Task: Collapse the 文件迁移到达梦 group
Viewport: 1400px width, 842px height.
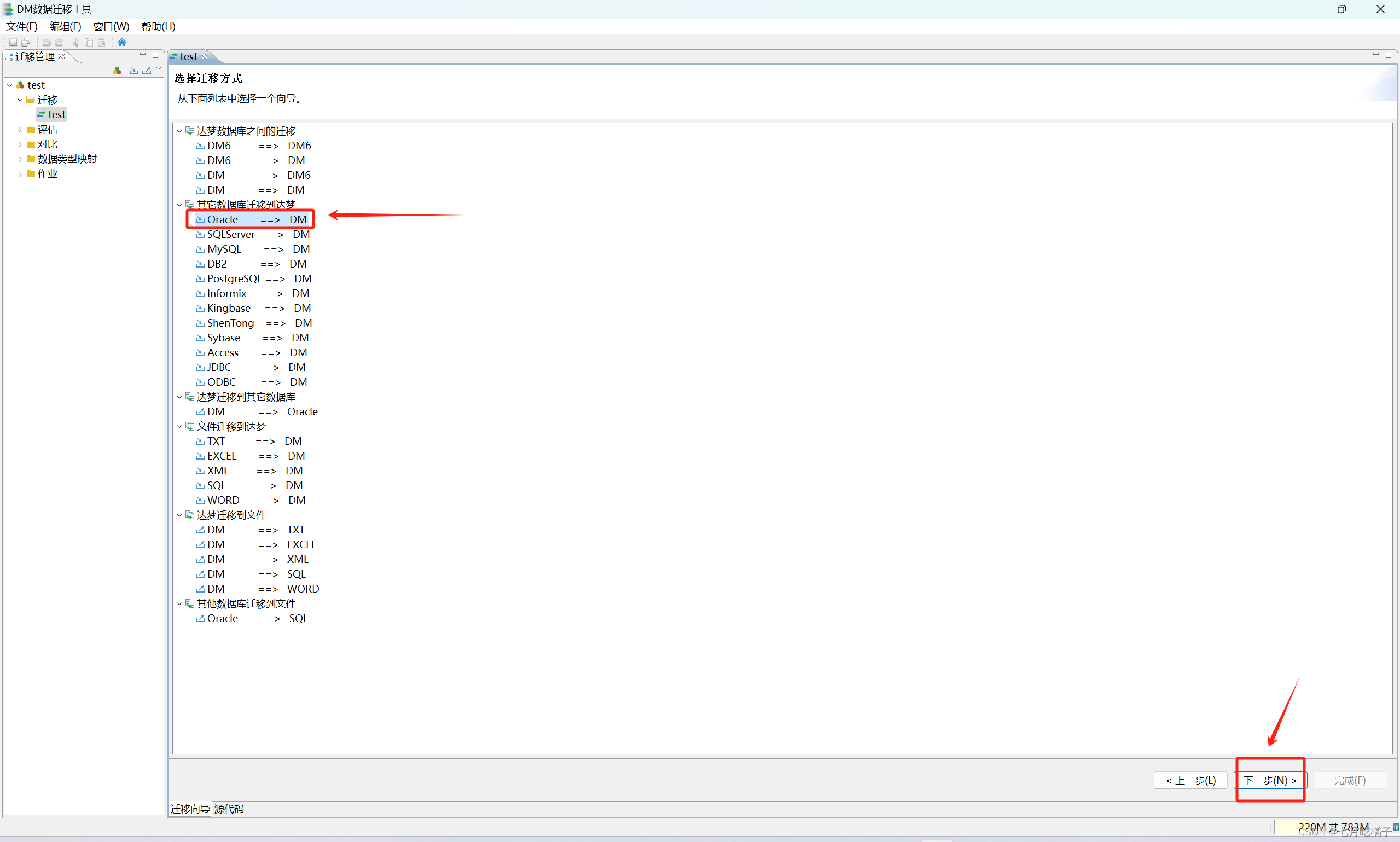Action: (x=179, y=427)
